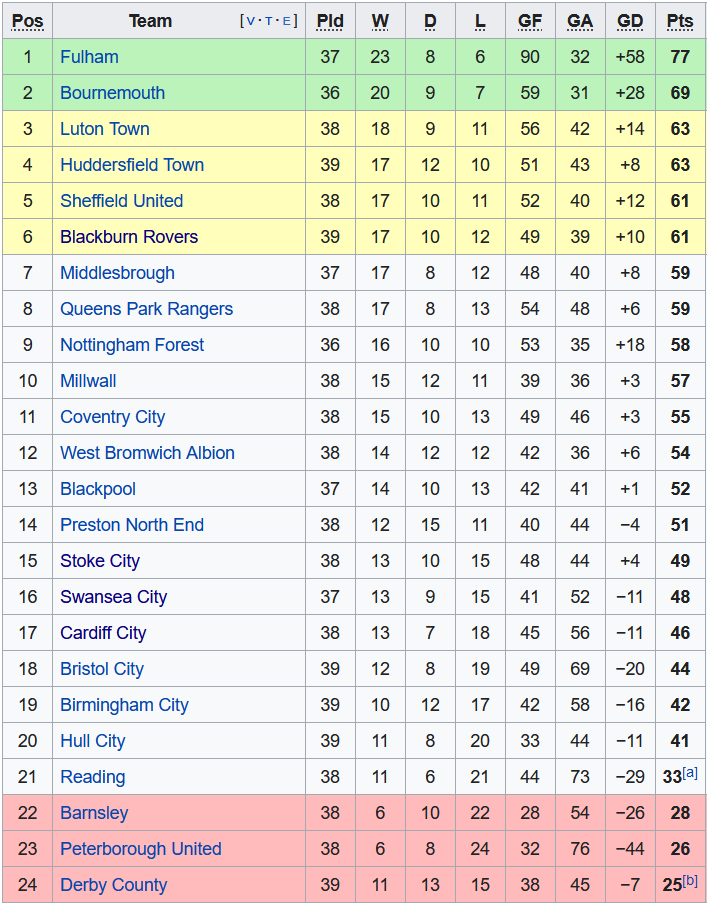
Task: Open the Luton Town link
Action: click(105, 129)
